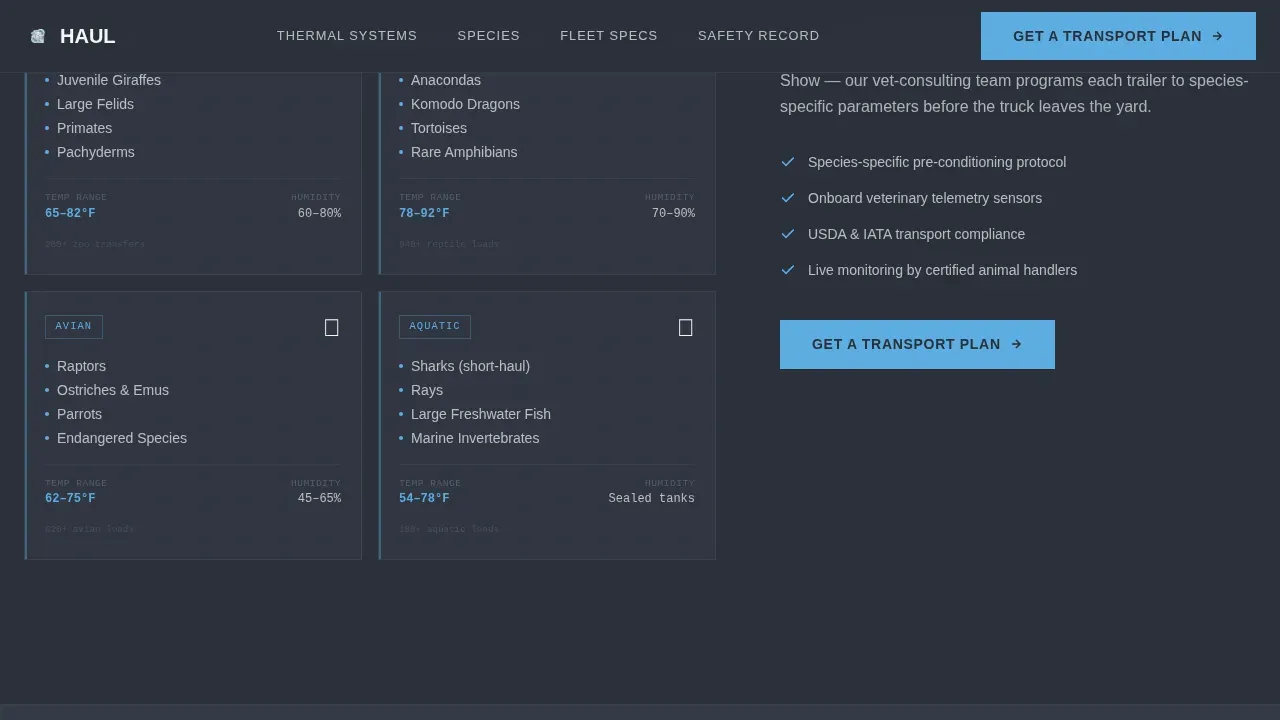Screen dimensions: 1280x720
Task: Click the faint zoo transfers count text
Action: pos(95,244)
